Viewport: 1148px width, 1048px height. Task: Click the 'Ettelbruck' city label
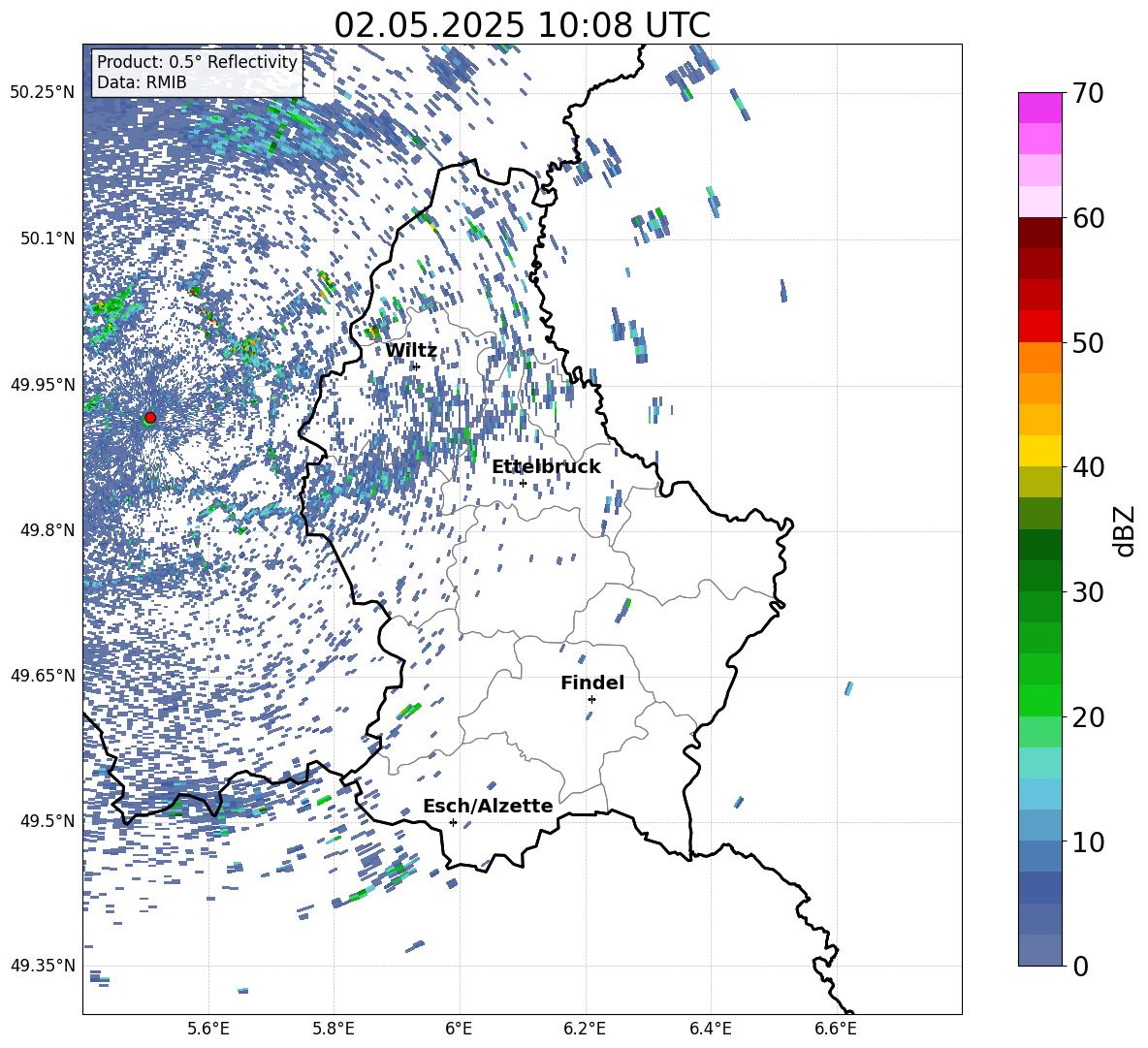tap(546, 467)
